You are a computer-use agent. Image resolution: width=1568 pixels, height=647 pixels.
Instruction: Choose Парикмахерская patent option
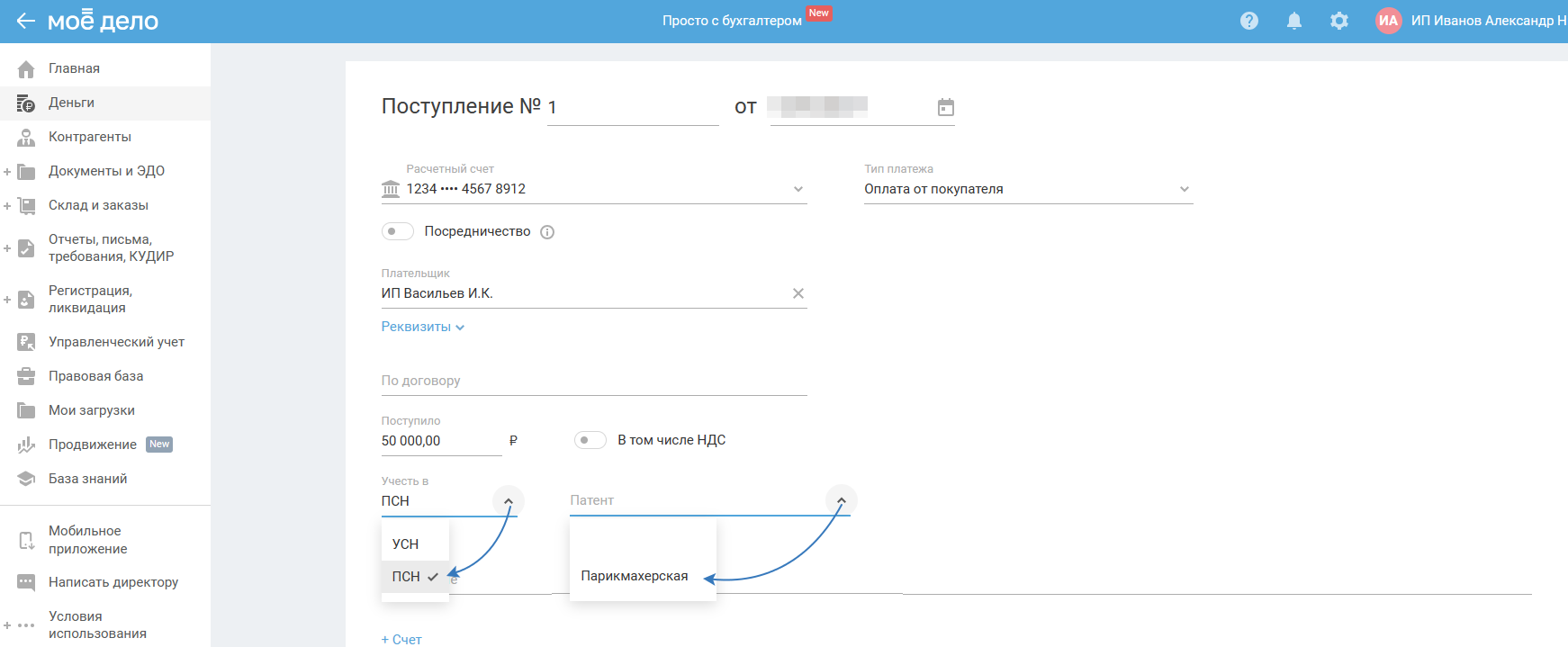(635, 576)
